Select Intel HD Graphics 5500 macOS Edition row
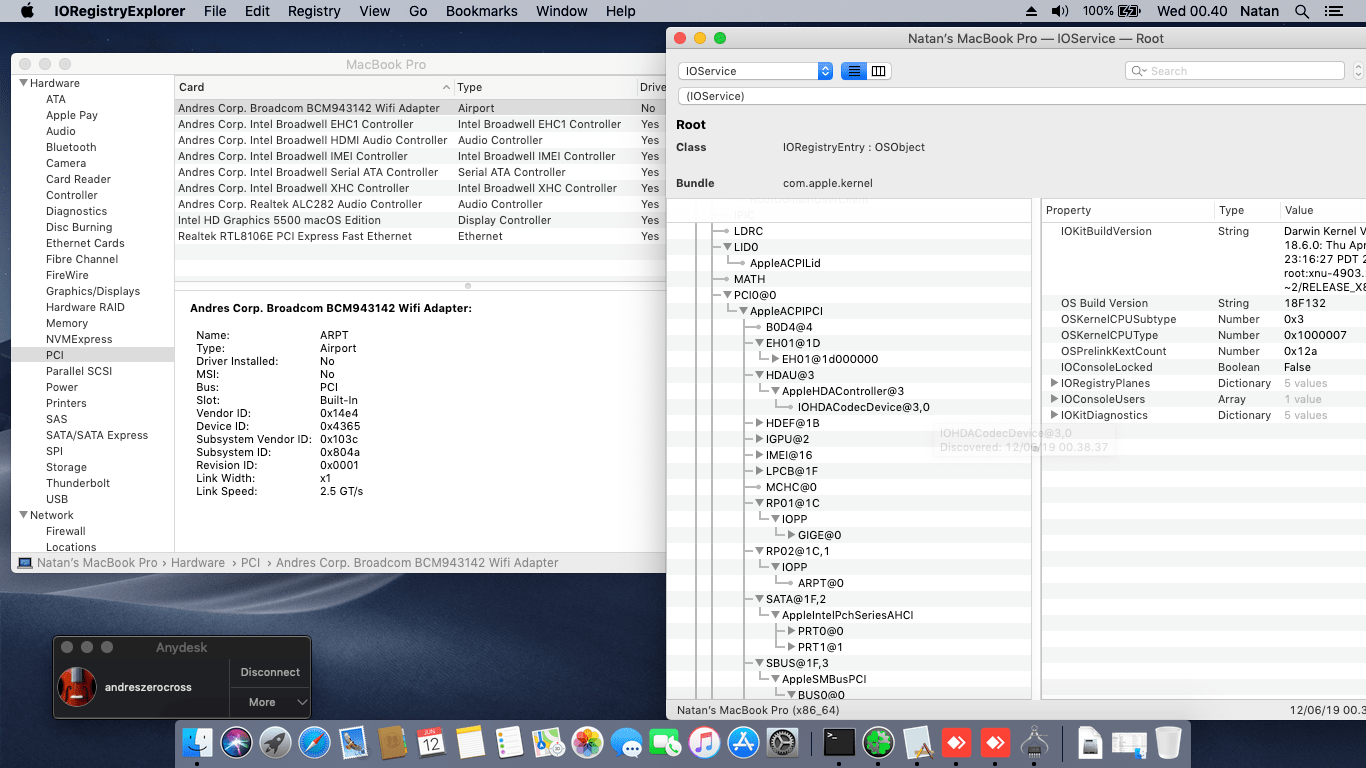The height and width of the screenshot is (768, 1366). [420, 220]
